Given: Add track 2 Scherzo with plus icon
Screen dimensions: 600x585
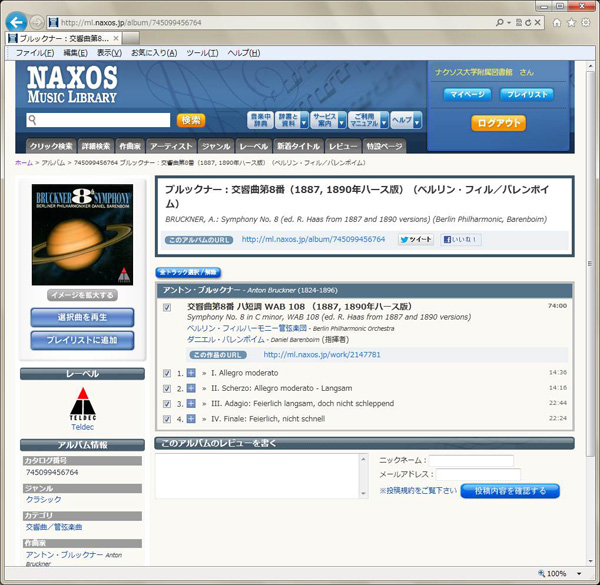Looking at the screenshot, I should point(191,388).
